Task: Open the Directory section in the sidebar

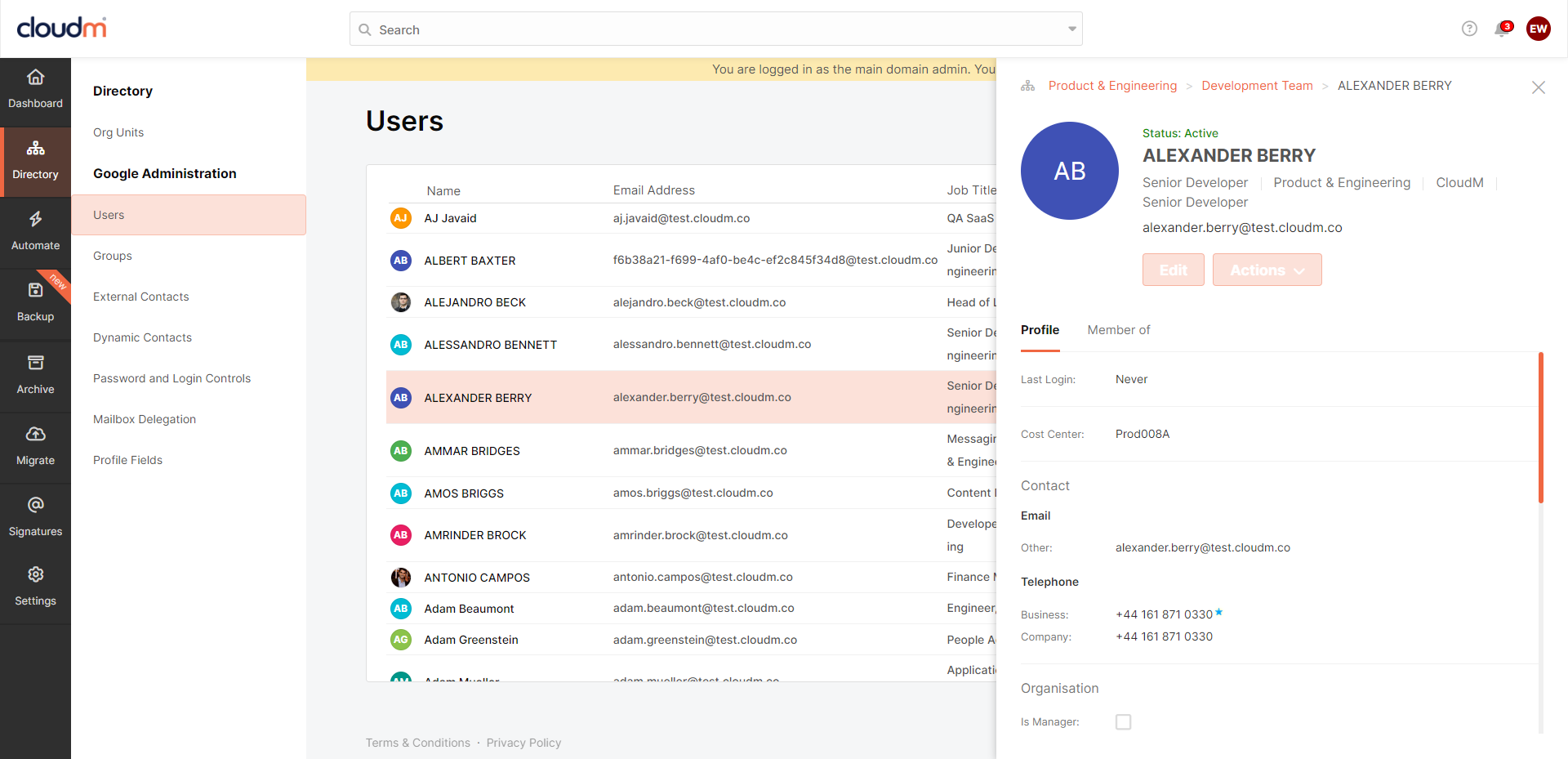Action: pos(35,161)
